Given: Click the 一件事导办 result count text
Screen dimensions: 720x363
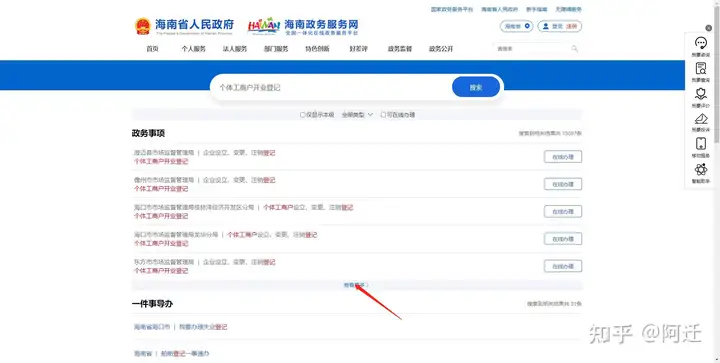Looking at the screenshot, I should point(554,304).
